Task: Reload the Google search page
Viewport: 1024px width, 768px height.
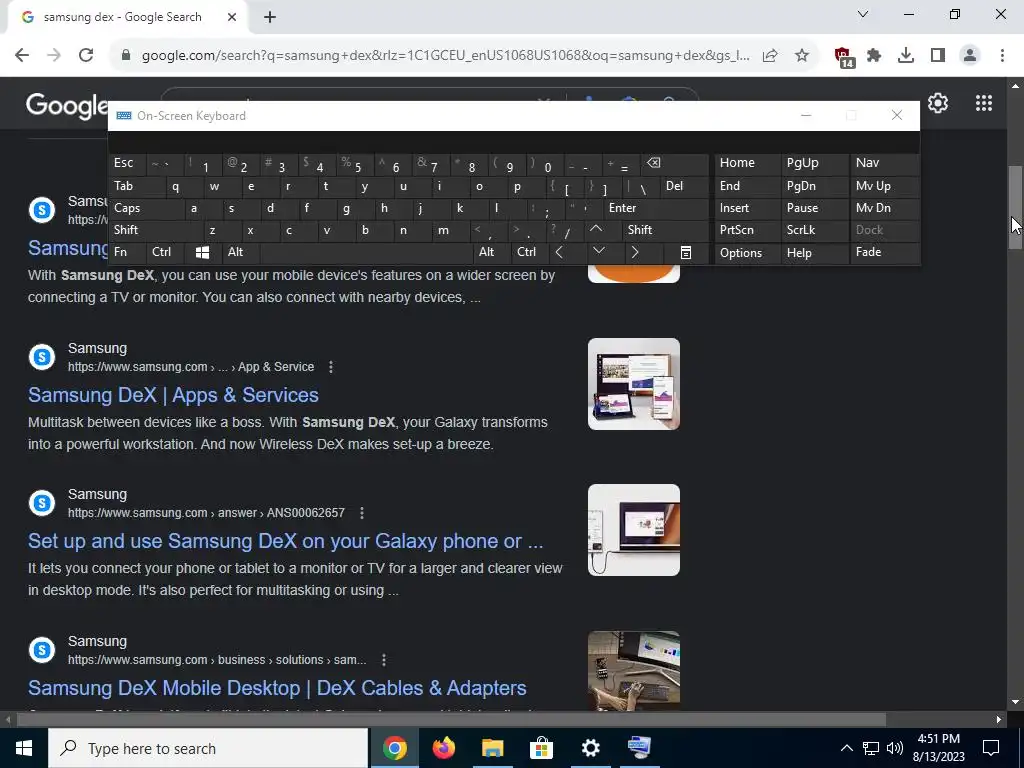Action: coord(86,56)
